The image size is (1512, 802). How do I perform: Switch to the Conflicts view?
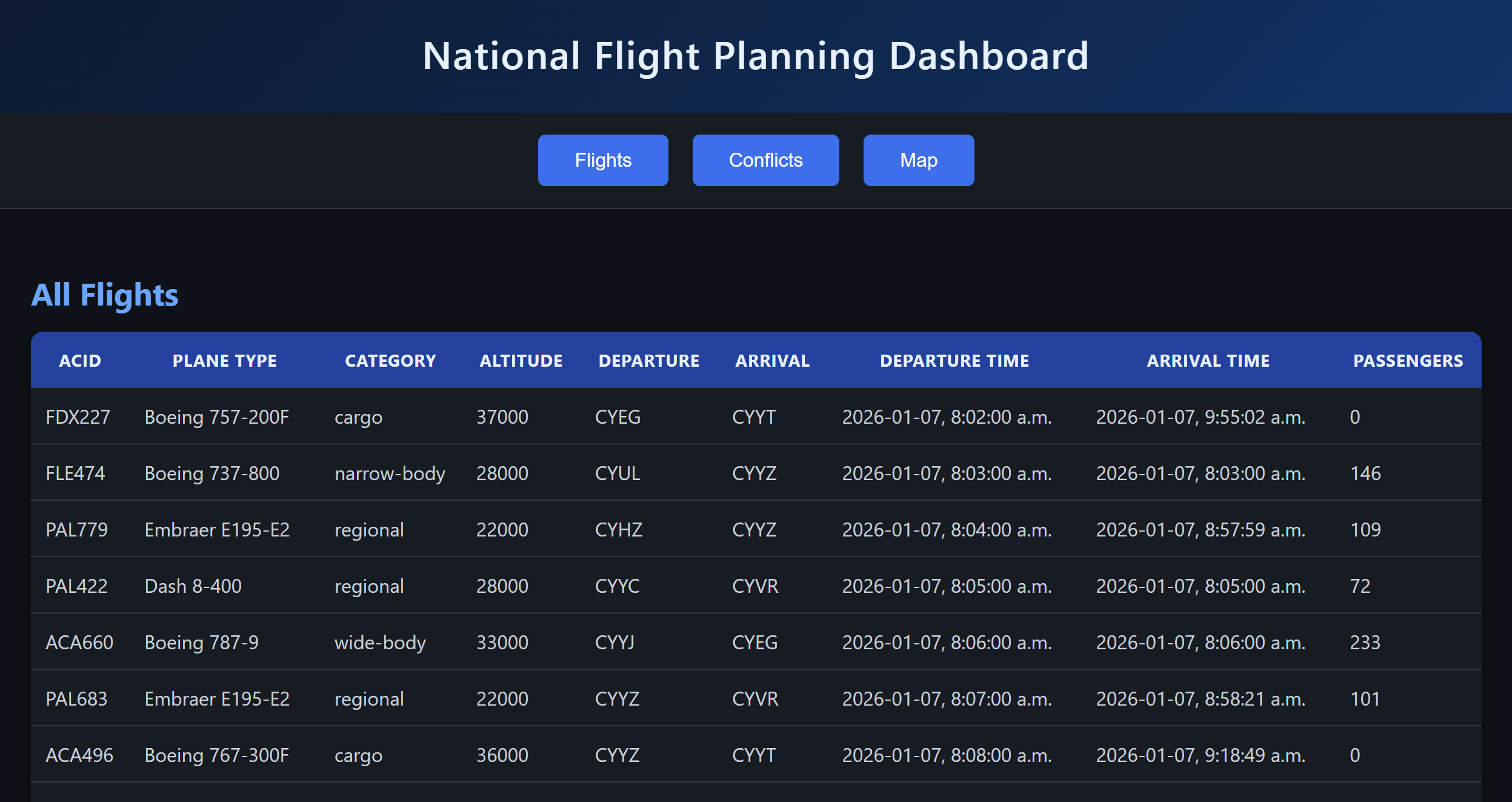tap(765, 160)
